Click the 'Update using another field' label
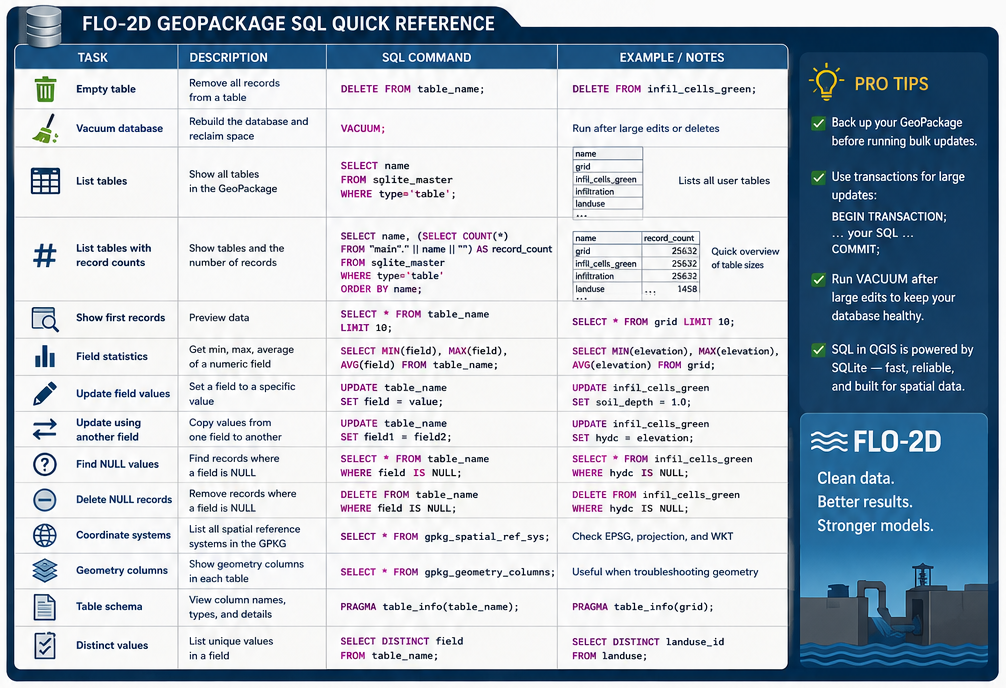This screenshot has width=1006, height=688. point(108,429)
